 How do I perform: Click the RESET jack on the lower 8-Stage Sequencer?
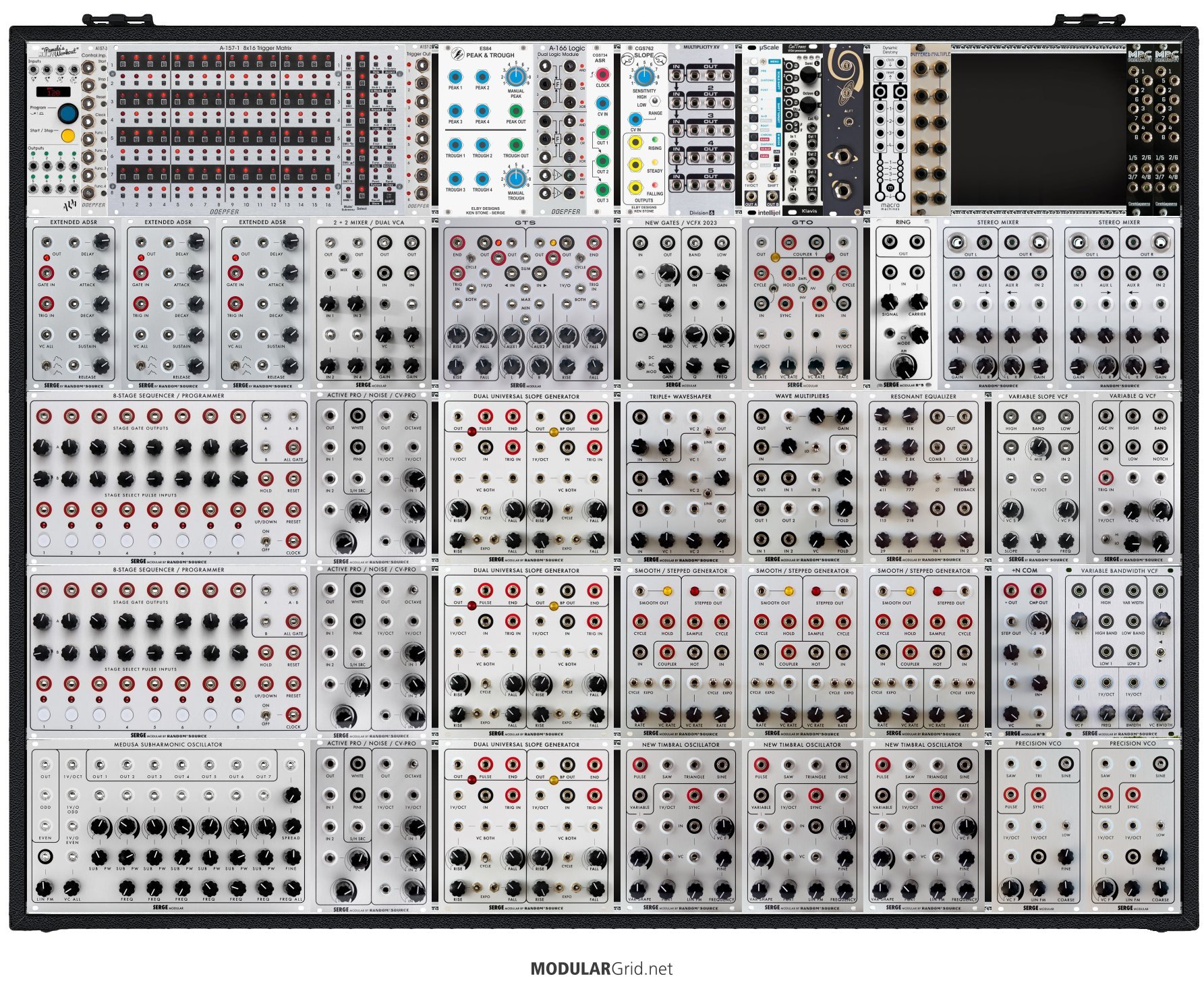click(x=293, y=652)
